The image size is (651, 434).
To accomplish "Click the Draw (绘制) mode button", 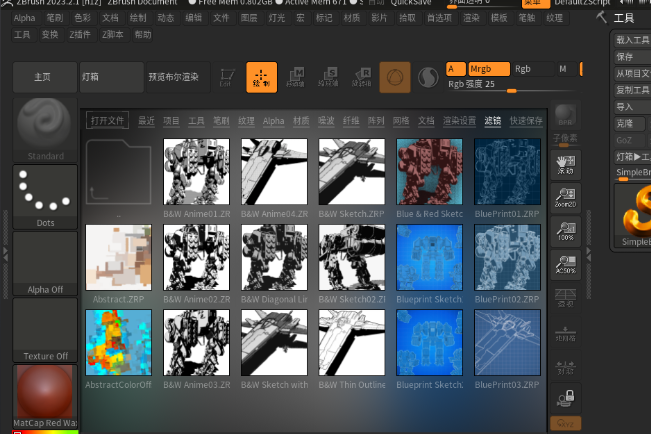I will [x=262, y=76].
